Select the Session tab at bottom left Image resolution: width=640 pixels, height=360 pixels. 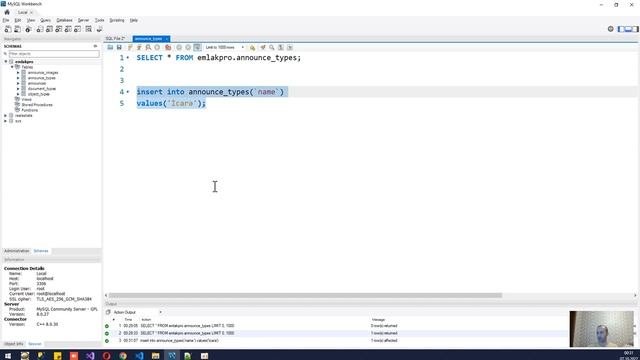click(x=35, y=344)
